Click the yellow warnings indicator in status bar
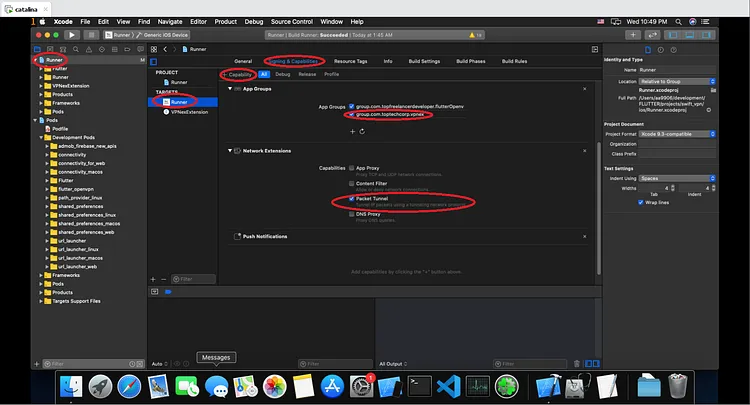The width and height of the screenshot is (750, 405). click(x=475, y=35)
